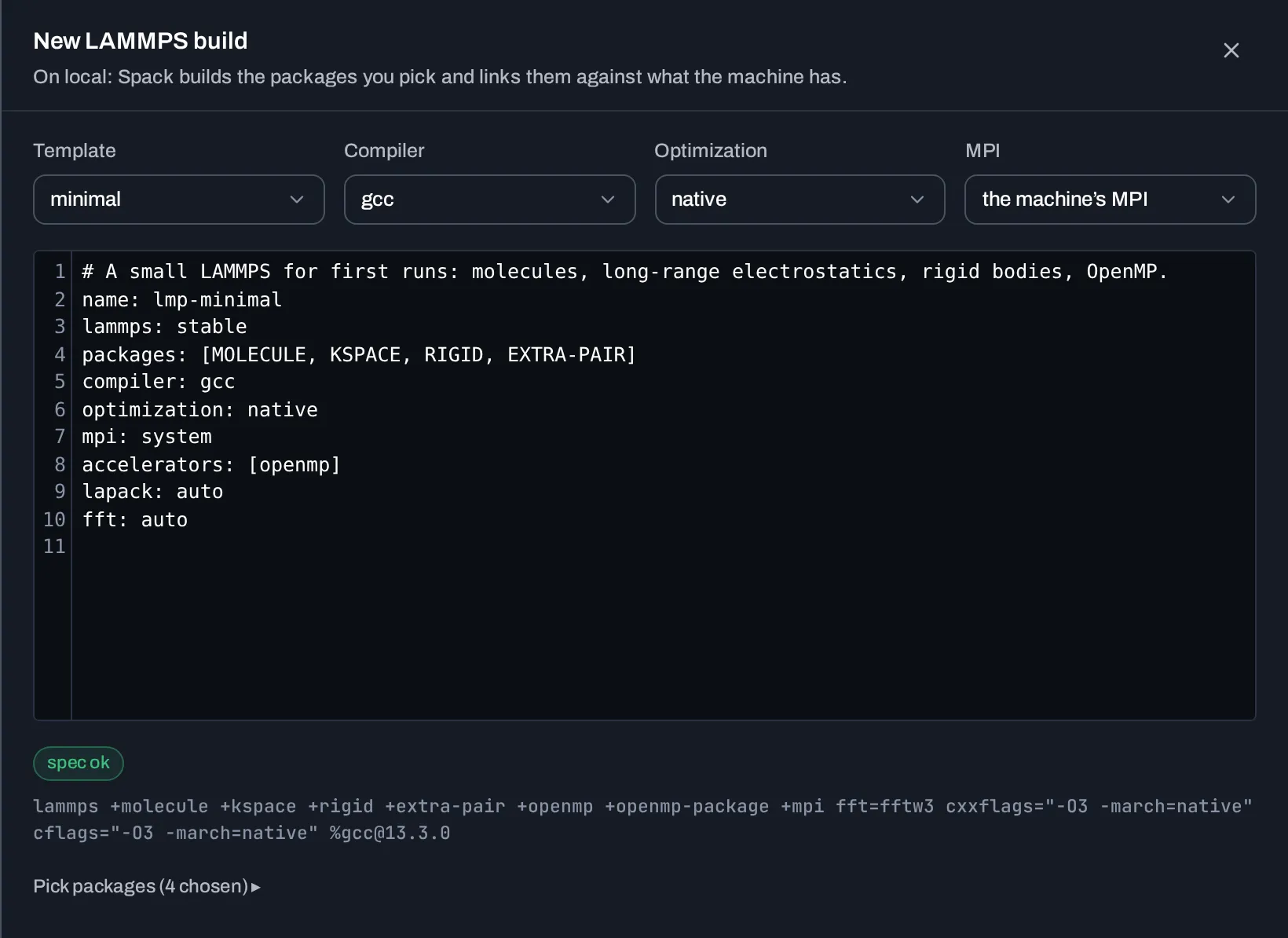The image size is (1288, 938).
Task: Click editor line 'accelerators: [openmp]'
Action: pyautogui.click(x=211, y=464)
